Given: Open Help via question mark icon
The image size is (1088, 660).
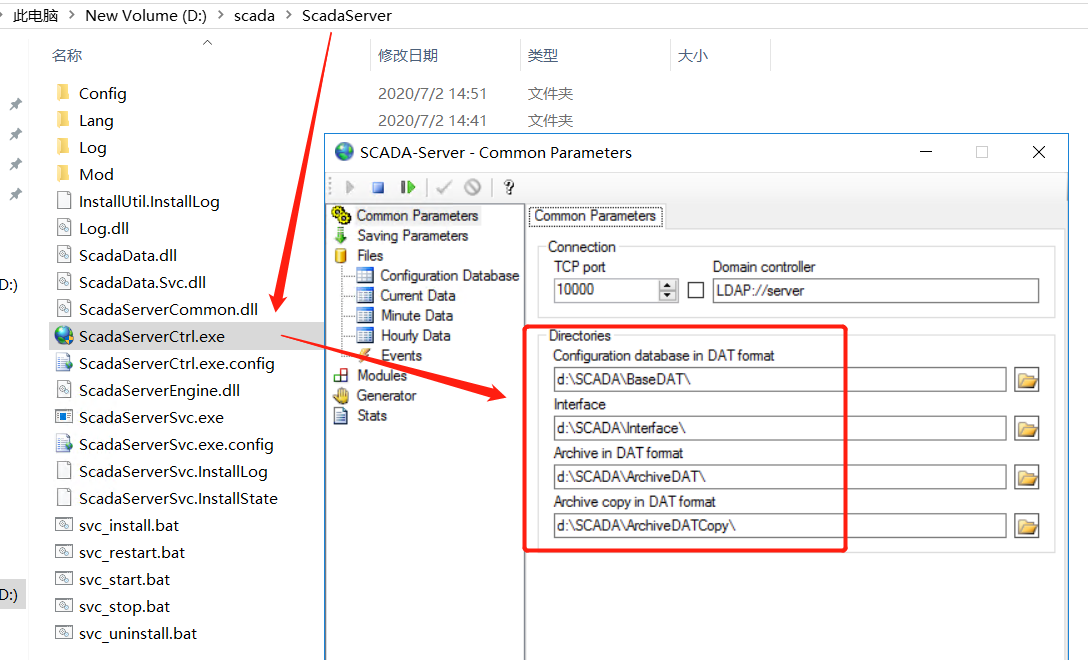Looking at the screenshot, I should (509, 187).
